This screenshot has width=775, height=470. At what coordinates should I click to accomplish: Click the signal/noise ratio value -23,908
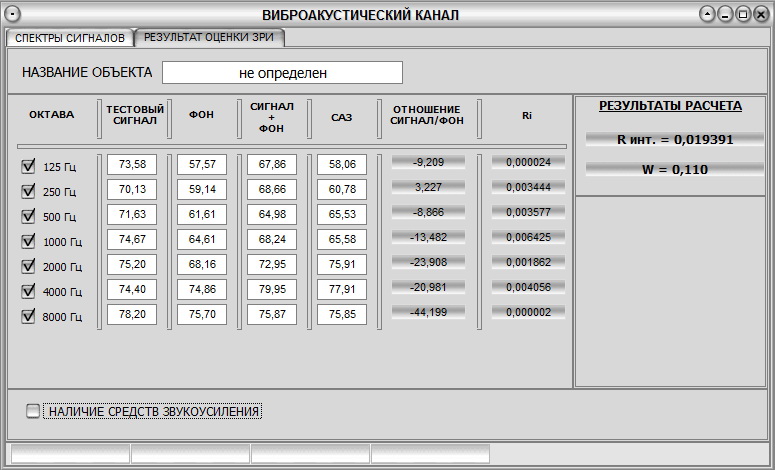click(428, 262)
